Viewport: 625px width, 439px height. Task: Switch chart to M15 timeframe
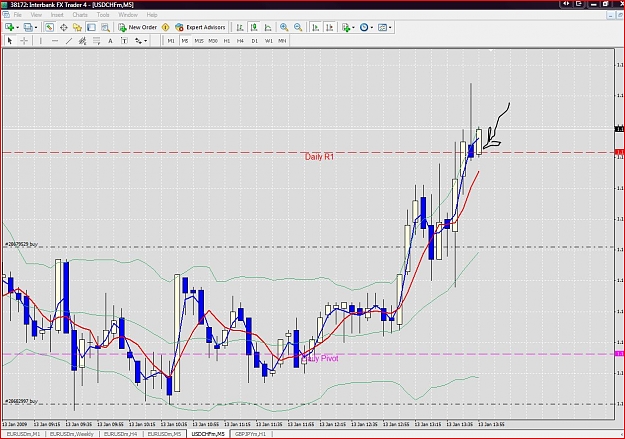coord(199,41)
